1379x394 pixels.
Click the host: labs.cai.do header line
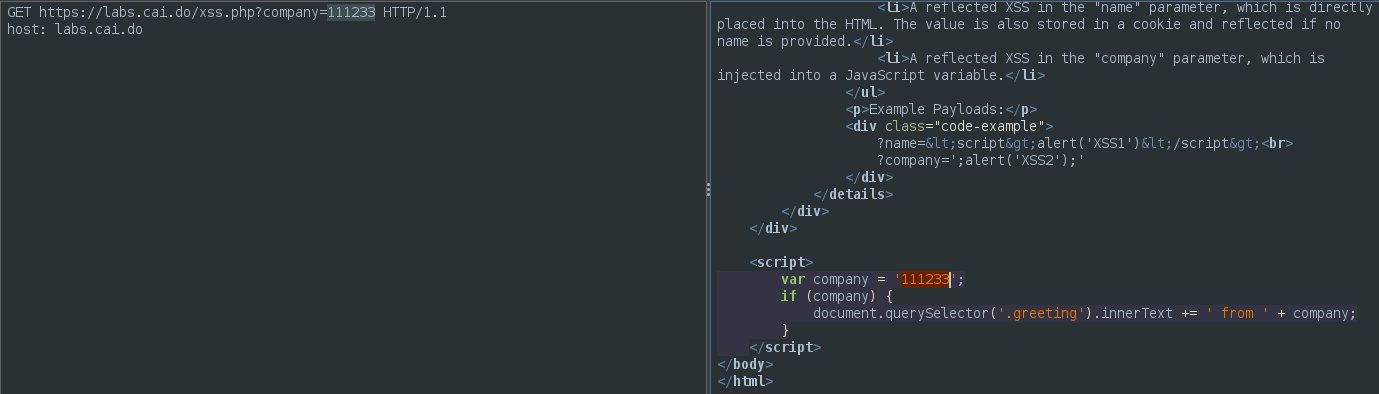[x=74, y=30]
